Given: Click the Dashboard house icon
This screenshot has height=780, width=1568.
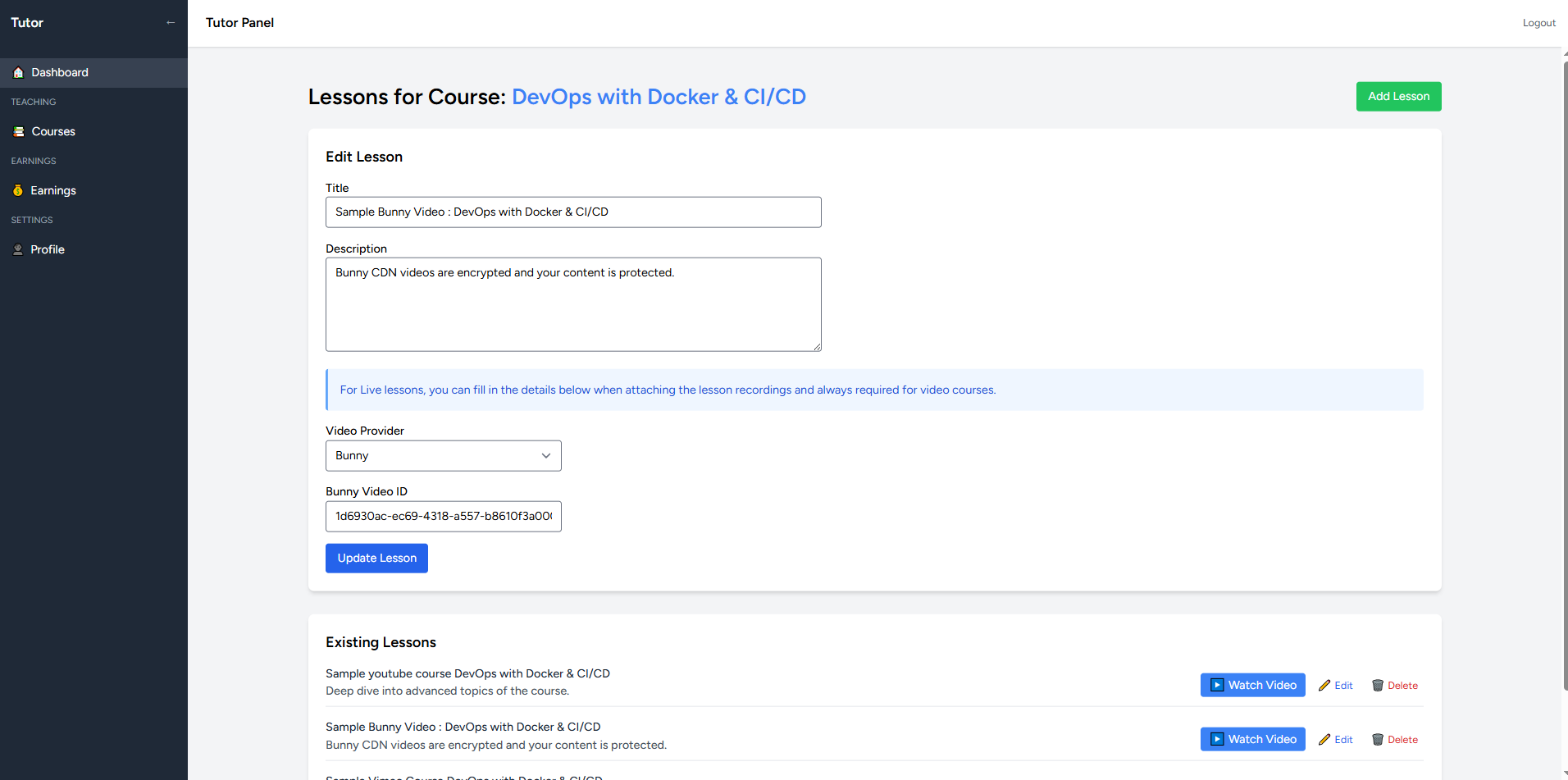Looking at the screenshot, I should point(18,73).
